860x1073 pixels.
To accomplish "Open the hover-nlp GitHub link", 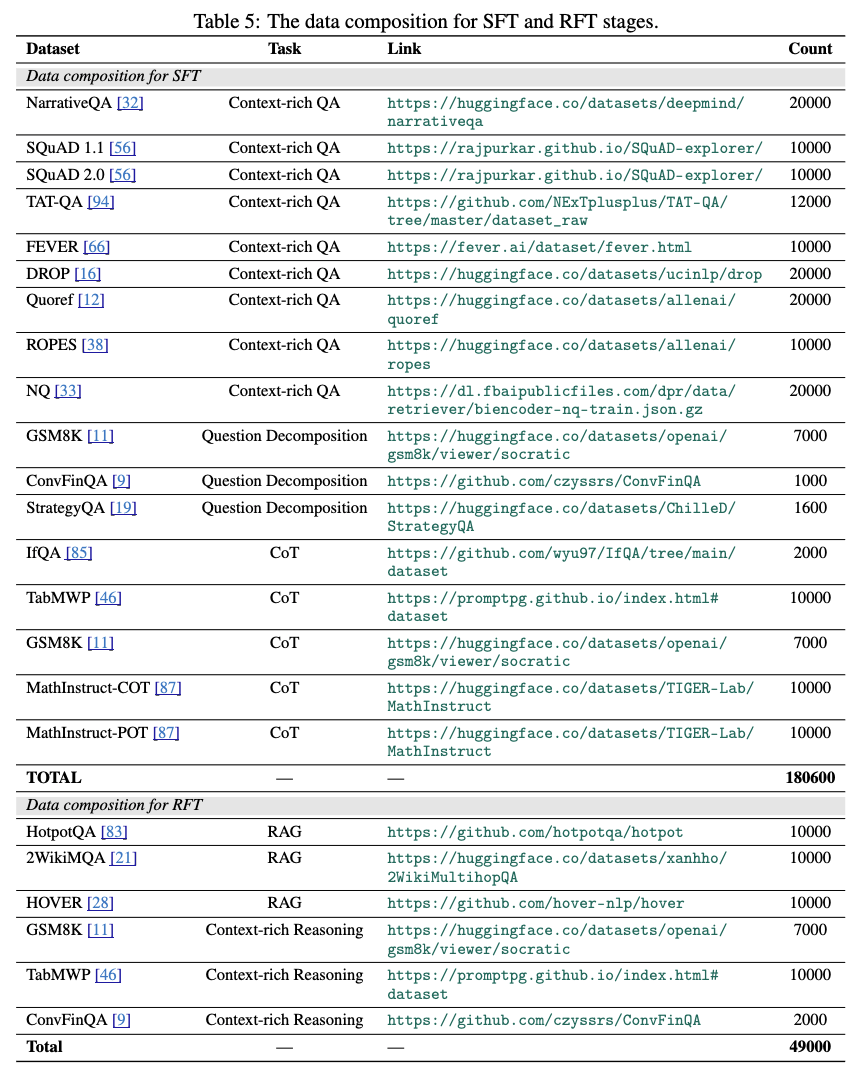I will pos(535,903).
